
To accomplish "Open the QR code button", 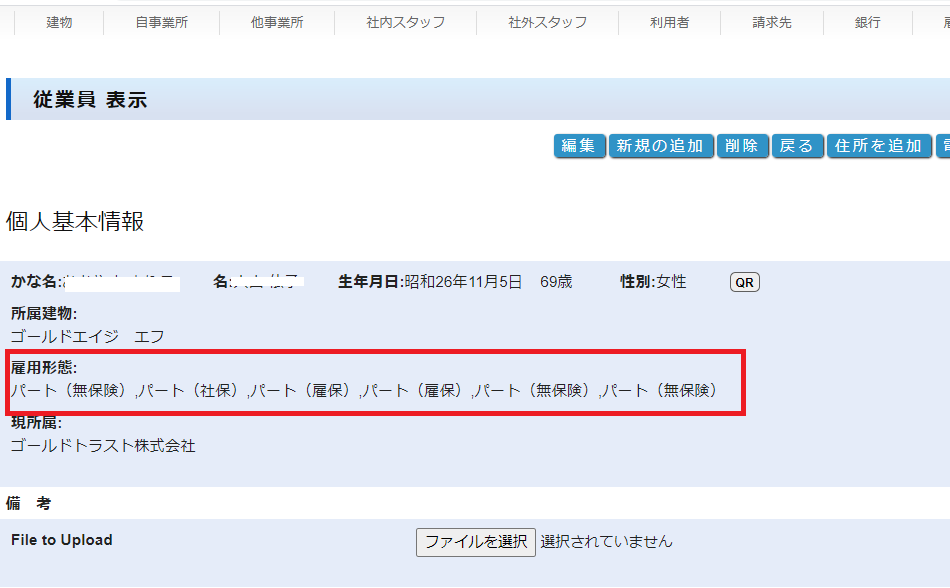I will (x=745, y=283).
